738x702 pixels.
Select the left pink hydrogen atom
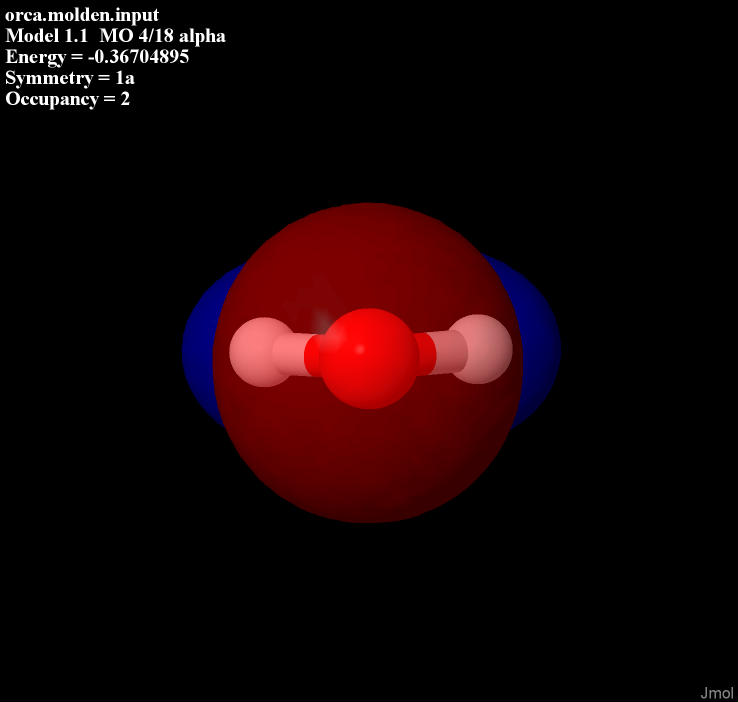click(x=262, y=352)
